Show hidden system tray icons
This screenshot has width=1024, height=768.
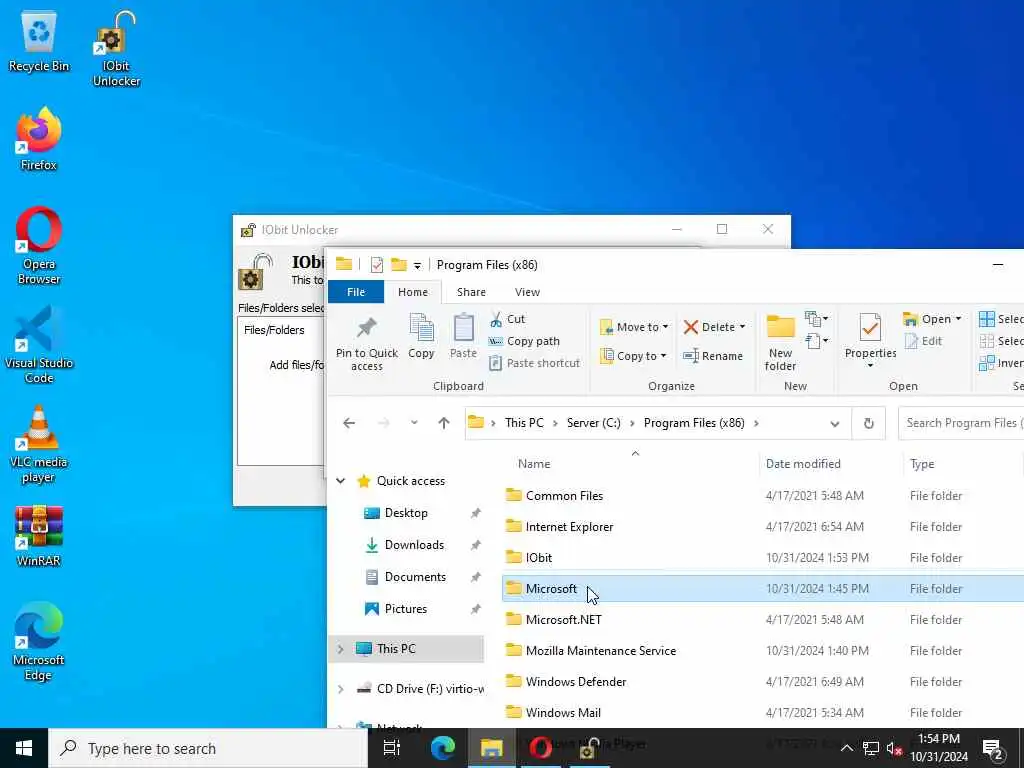(x=846, y=748)
